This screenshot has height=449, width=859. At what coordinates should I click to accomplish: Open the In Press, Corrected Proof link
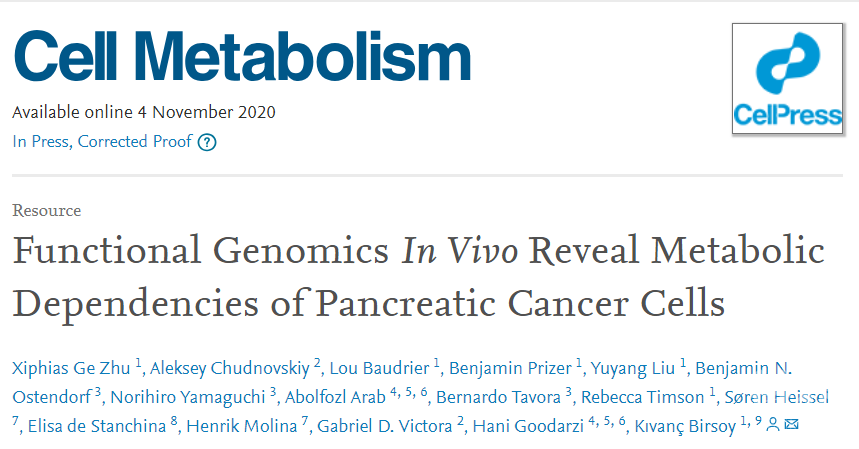(100, 142)
